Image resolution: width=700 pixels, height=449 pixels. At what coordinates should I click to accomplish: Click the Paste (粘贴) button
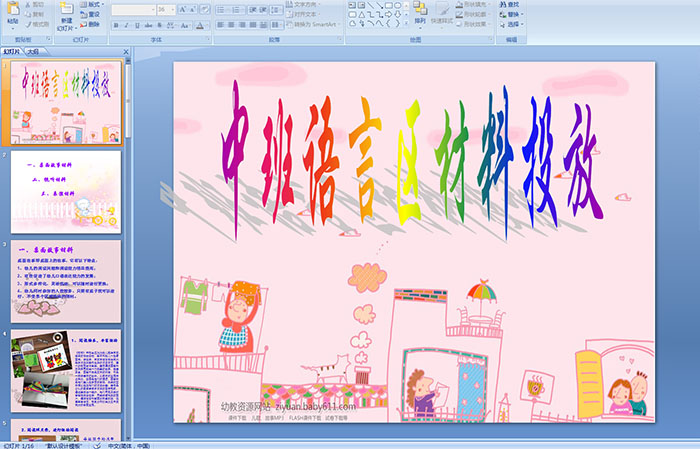(13, 14)
